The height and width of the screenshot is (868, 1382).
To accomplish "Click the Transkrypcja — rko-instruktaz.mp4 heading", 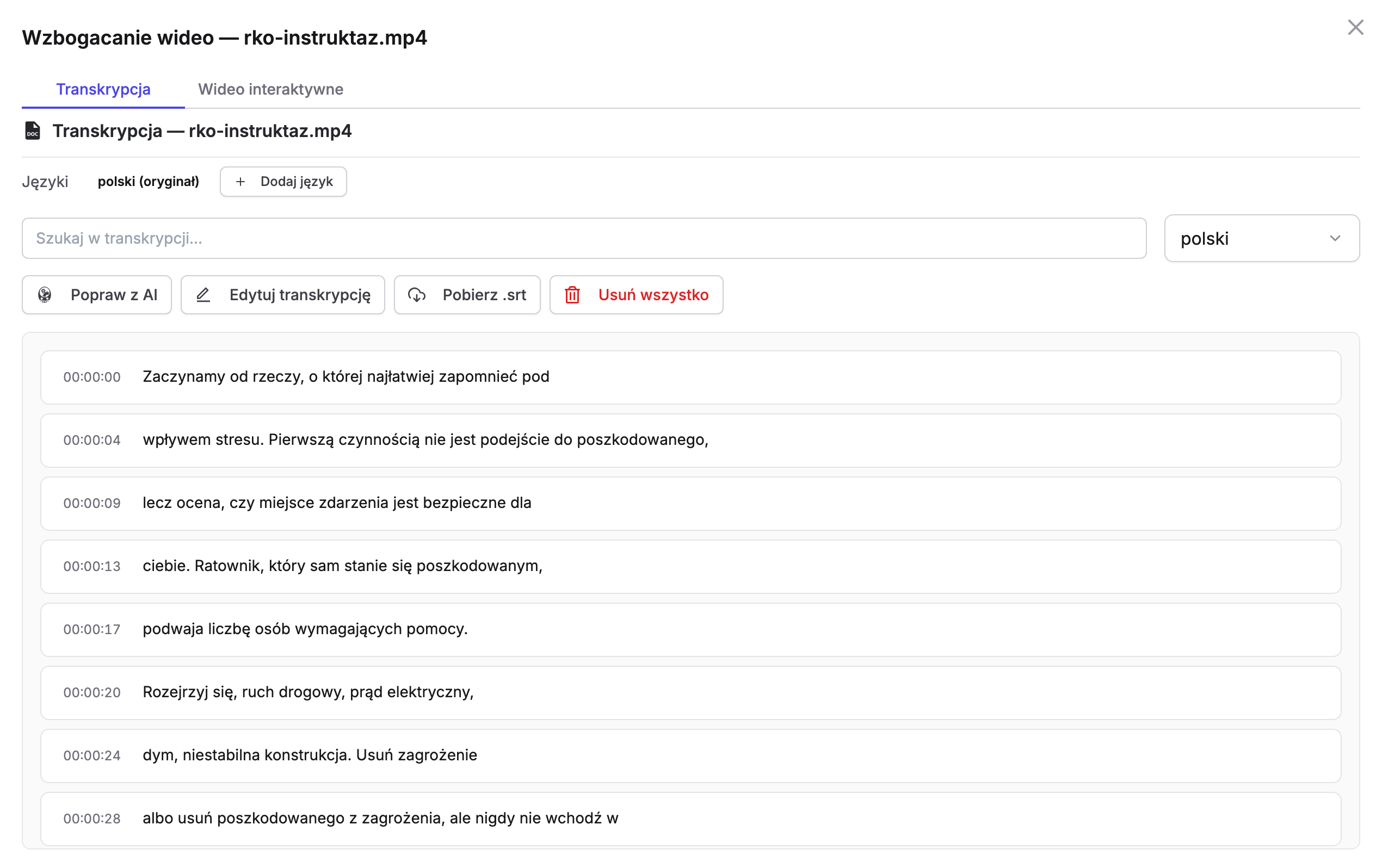I will 202,131.
